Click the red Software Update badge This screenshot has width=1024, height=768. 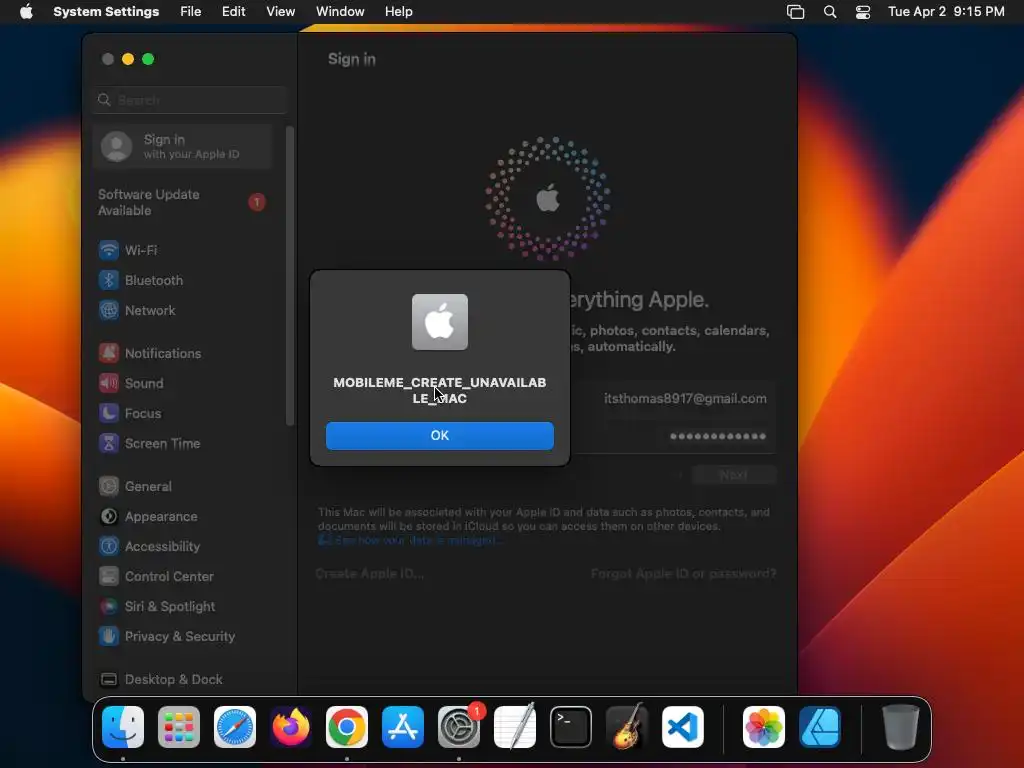[257, 202]
